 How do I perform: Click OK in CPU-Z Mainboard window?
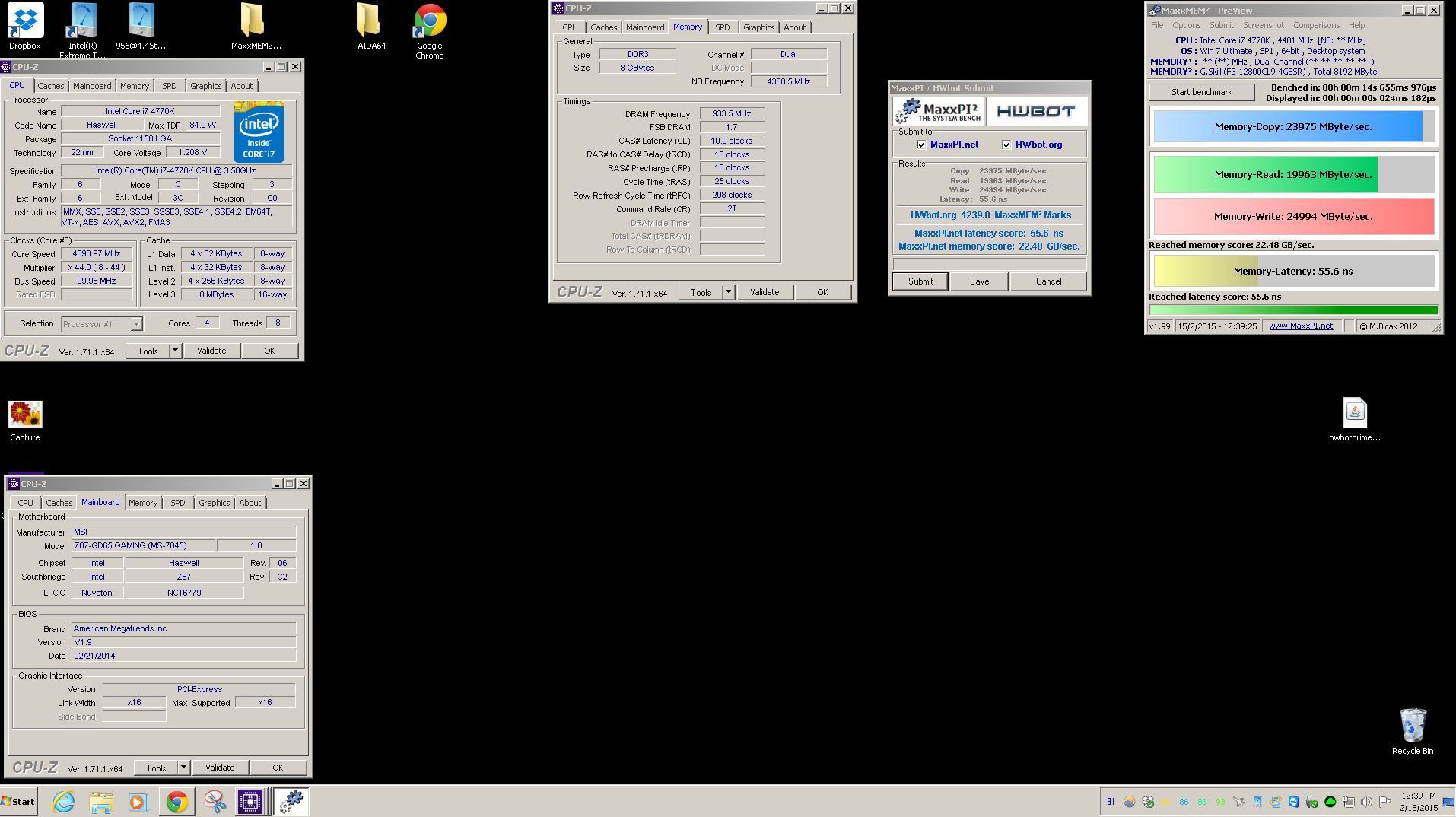pyautogui.click(x=278, y=768)
